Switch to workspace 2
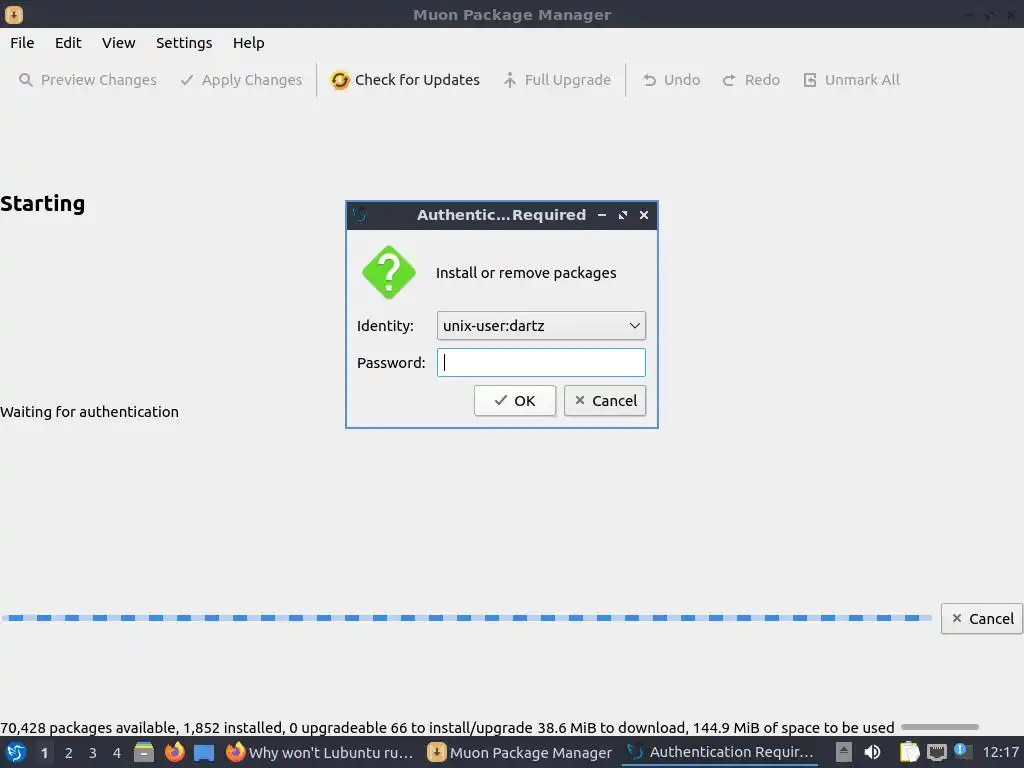1024x768 pixels. pyautogui.click(x=69, y=753)
